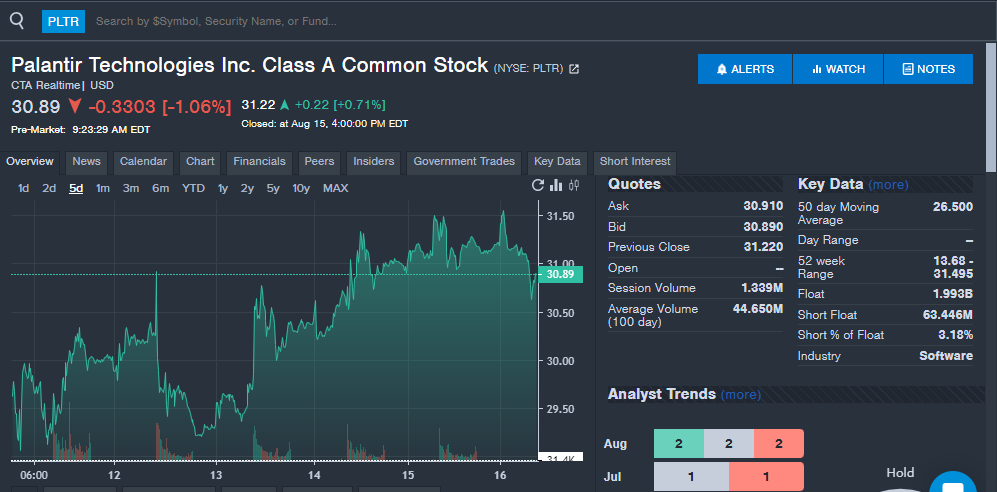Click the -0.3303 [-1.06%] change value
Viewport: 997px width, 492px height.
pos(159,107)
